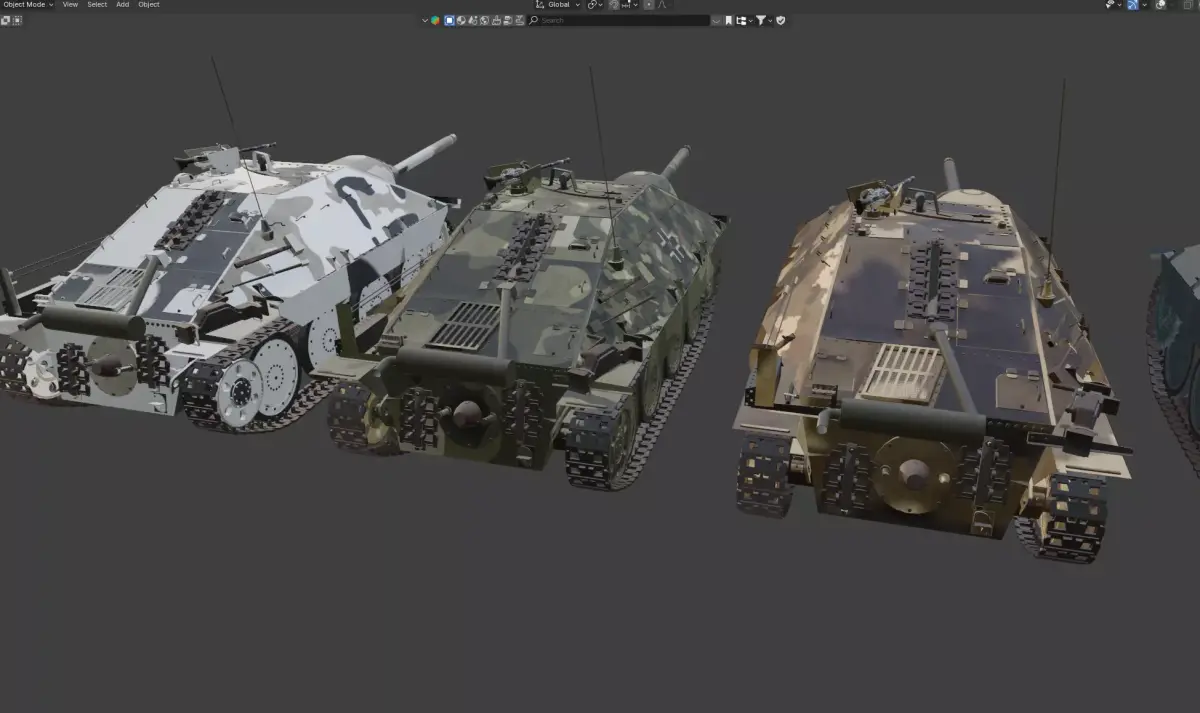Screen dimensions: 1200x713
Task: Click the dashed square icon at top left
Action: coord(17,20)
